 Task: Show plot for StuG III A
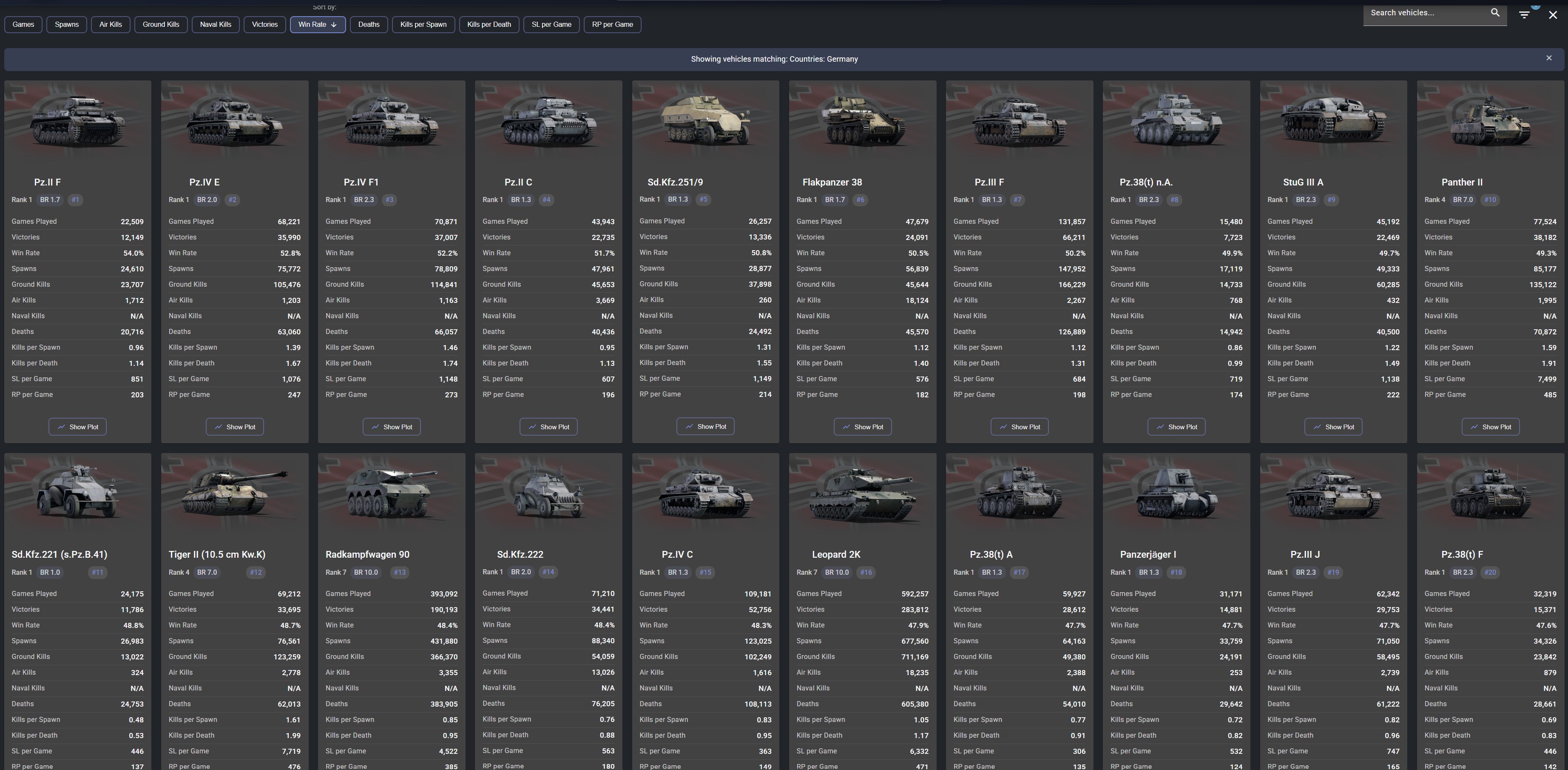tap(1334, 427)
